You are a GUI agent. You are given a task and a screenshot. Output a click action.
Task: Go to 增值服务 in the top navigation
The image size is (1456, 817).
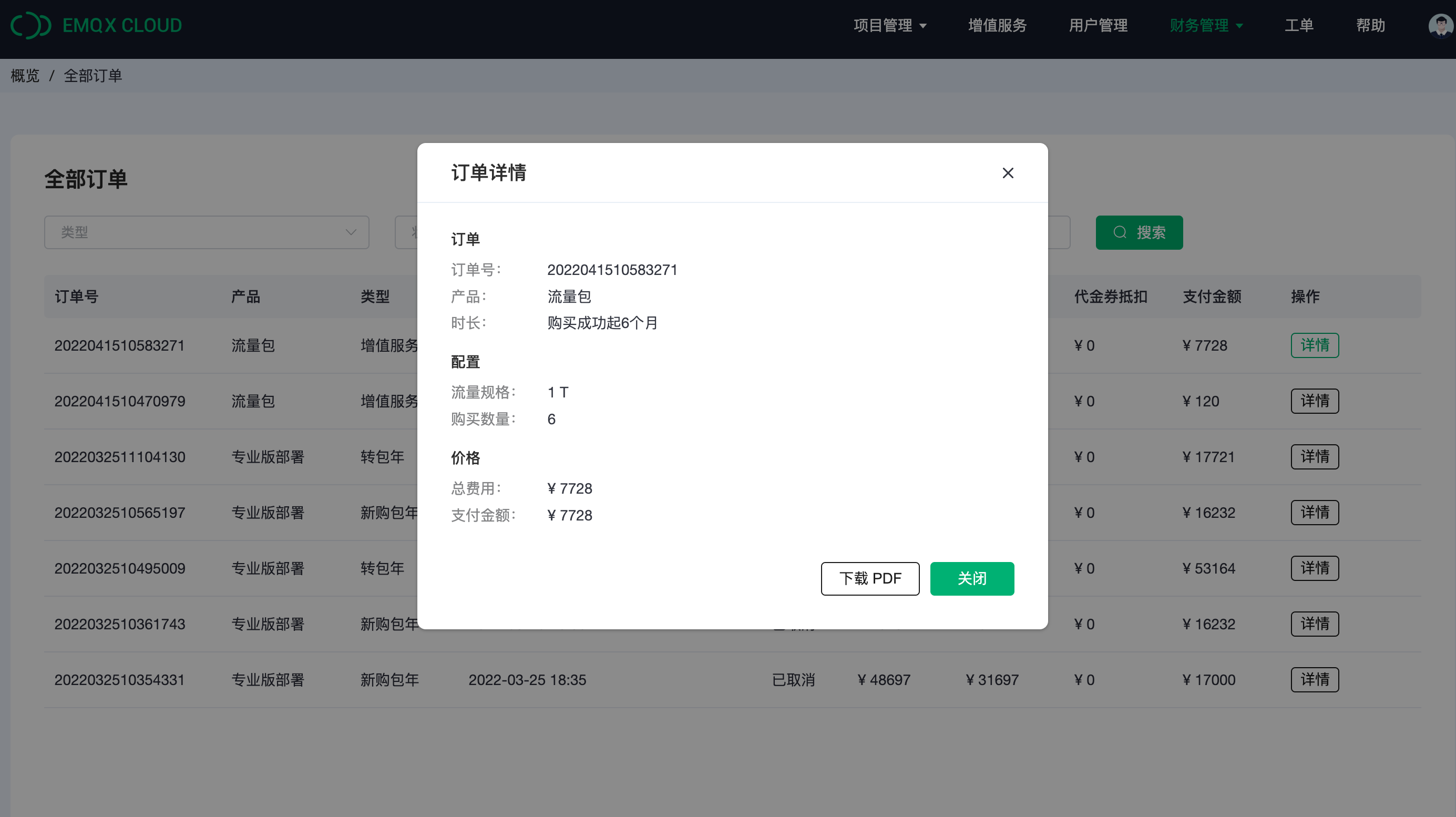click(997, 25)
